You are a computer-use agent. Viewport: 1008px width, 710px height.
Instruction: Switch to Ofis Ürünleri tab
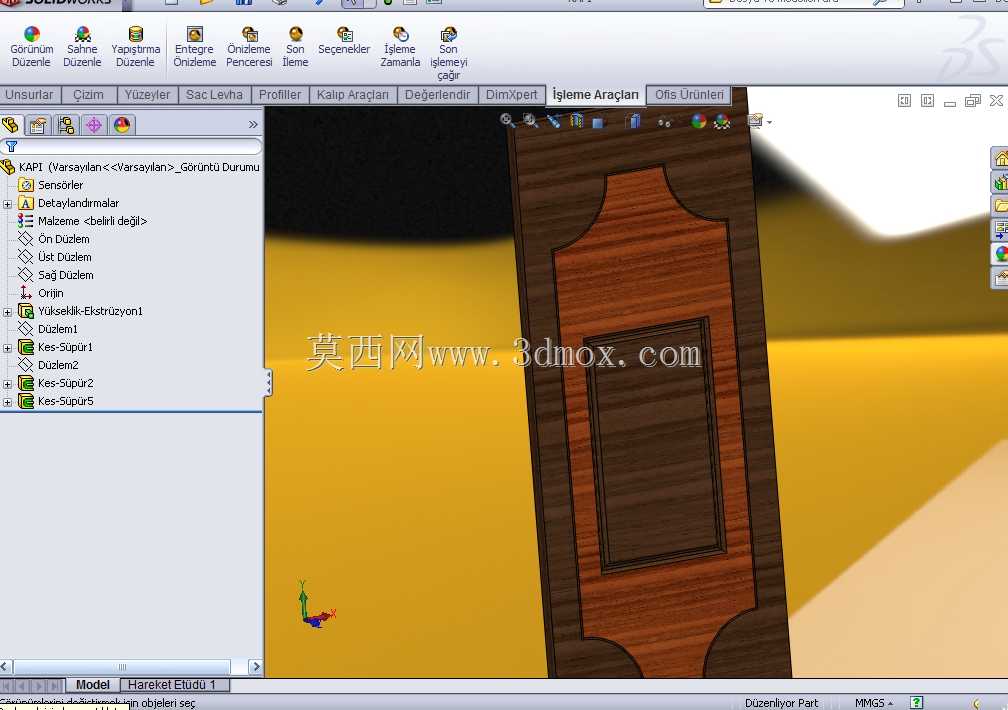(x=689, y=95)
